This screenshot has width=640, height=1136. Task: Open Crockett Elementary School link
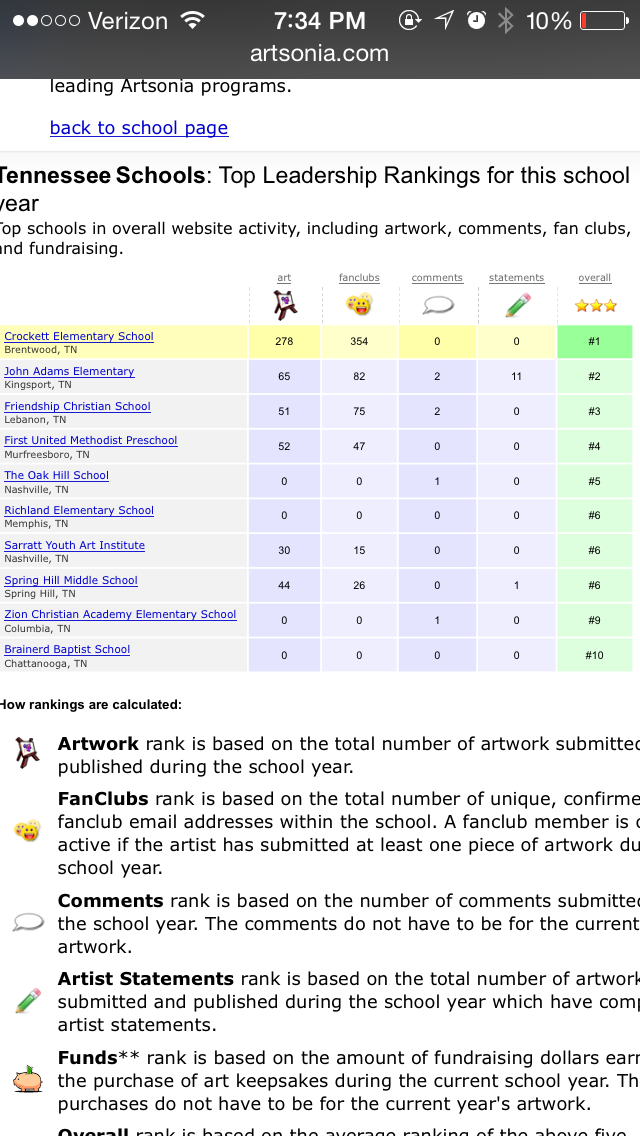(79, 336)
